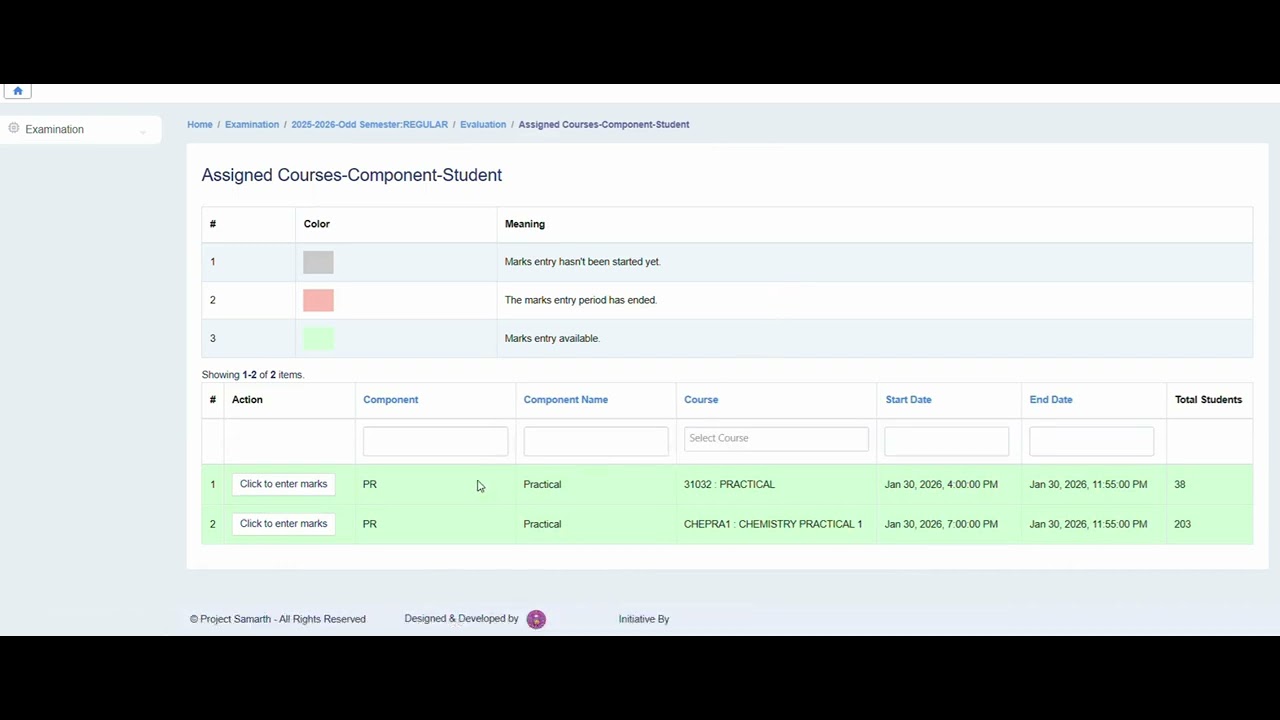Click the Examination sidebar gear icon
1280x720 pixels.
click(x=14, y=129)
